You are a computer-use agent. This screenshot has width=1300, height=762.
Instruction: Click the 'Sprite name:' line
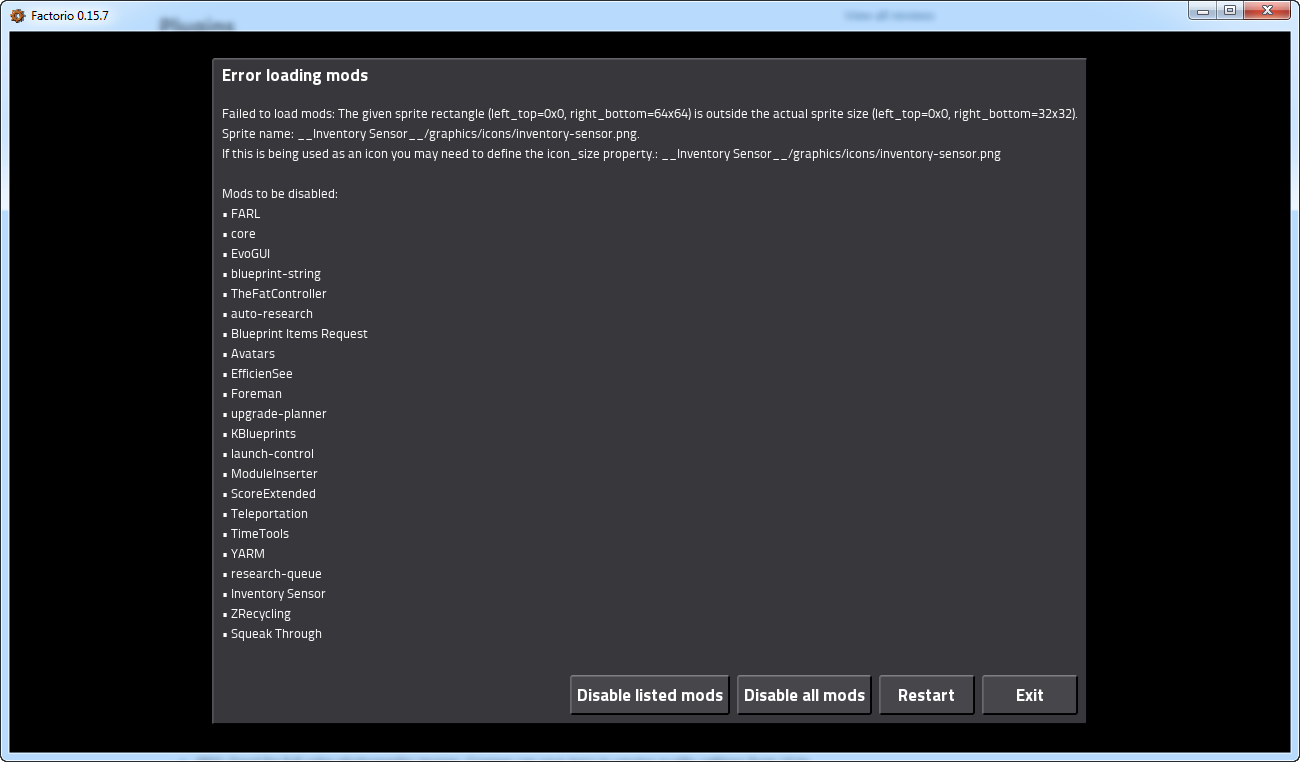pyautogui.click(x=430, y=134)
